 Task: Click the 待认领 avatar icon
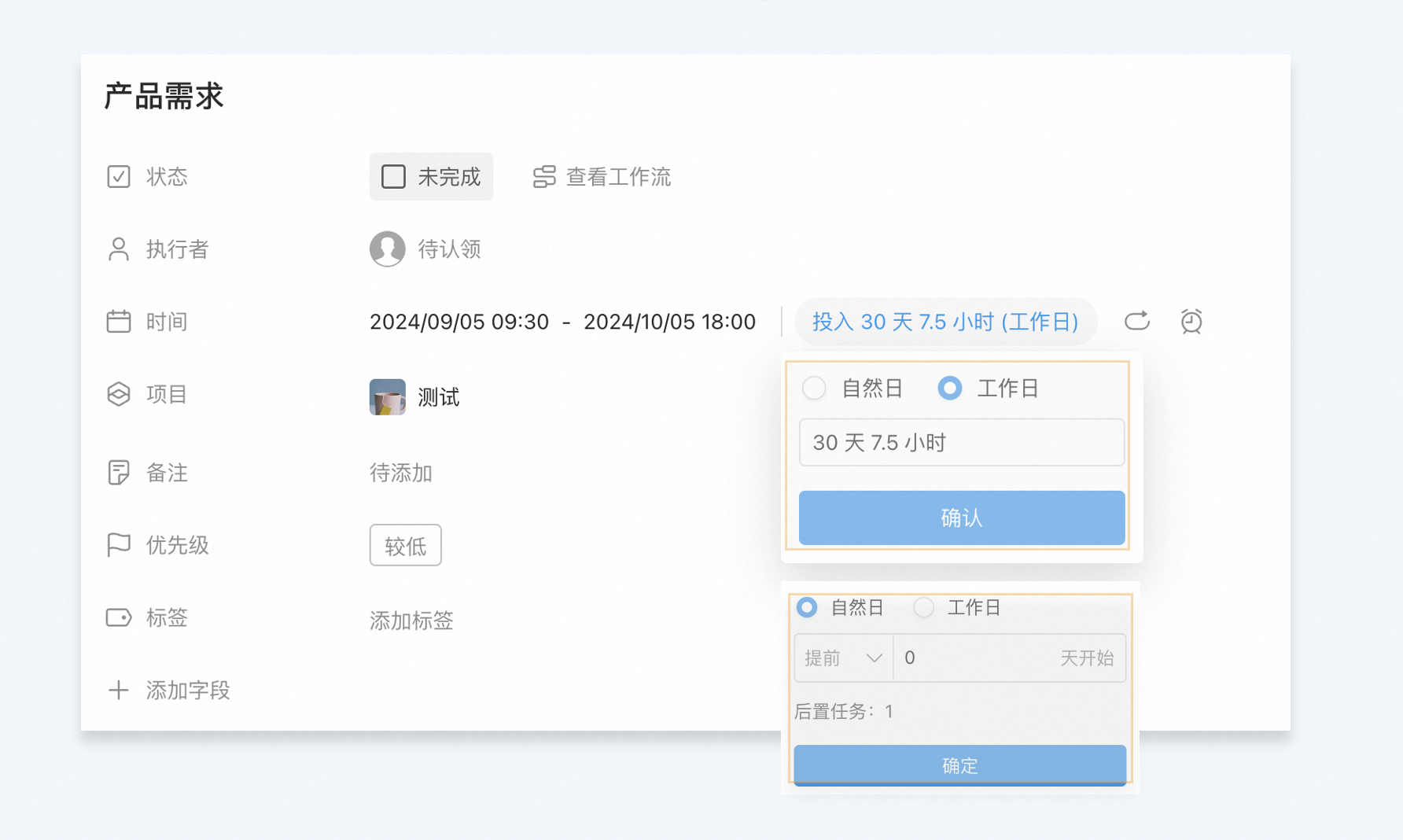[388, 249]
